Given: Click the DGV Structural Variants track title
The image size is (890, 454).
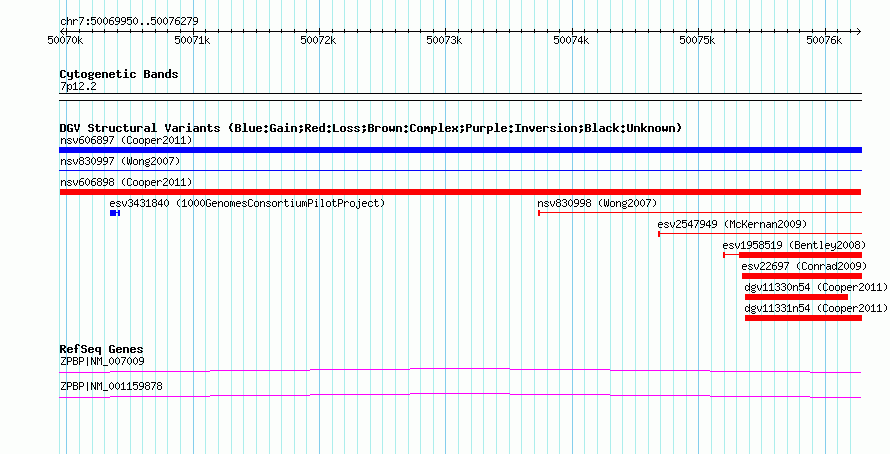Looking at the screenshot, I should tap(371, 128).
